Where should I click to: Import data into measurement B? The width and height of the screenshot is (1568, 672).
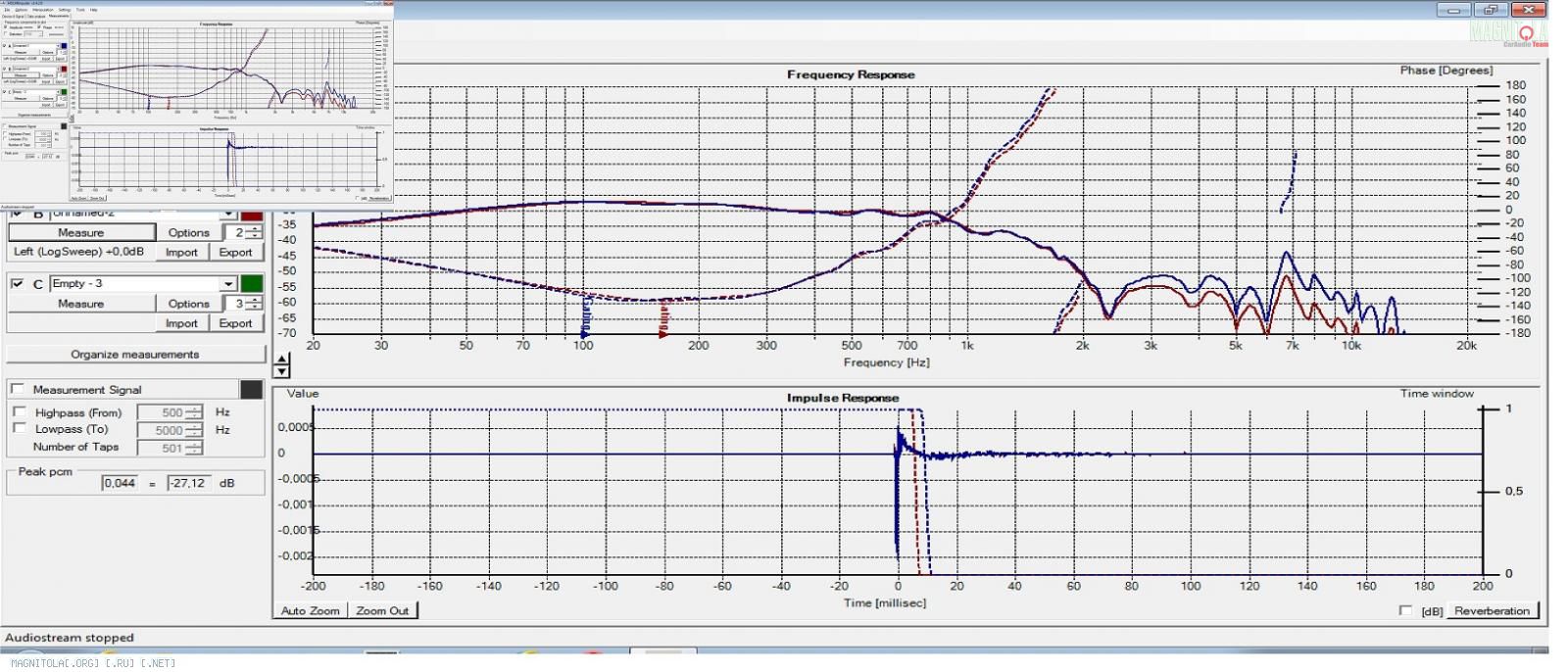pos(181,252)
